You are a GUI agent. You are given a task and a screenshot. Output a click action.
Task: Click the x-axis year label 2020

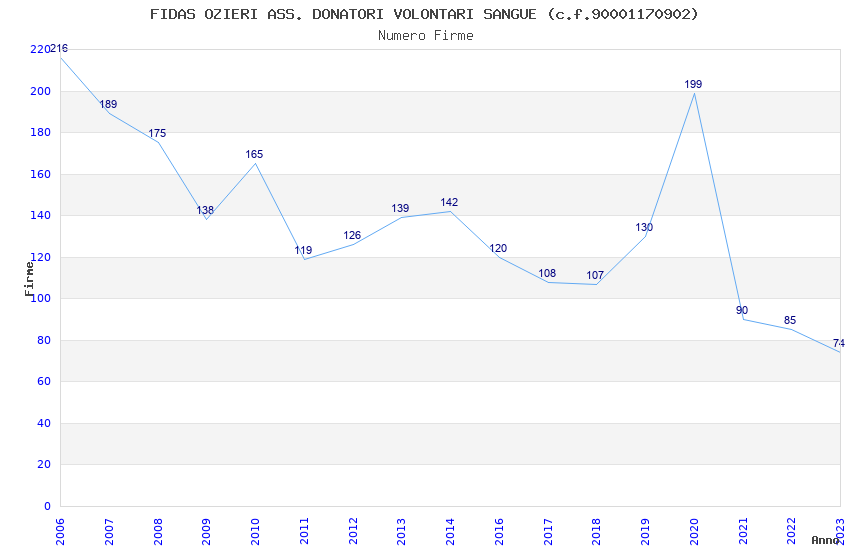[x=694, y=532]
